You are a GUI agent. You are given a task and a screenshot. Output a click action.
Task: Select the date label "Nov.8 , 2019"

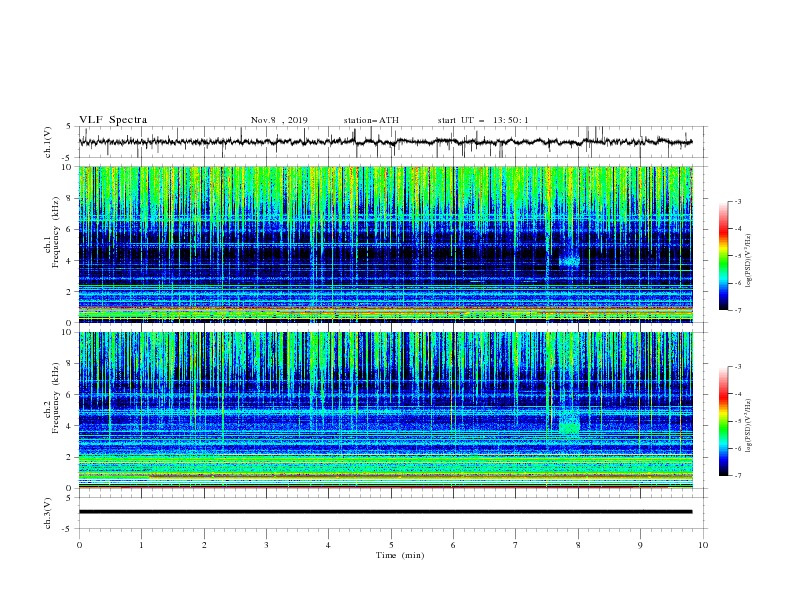coord(279,120)
